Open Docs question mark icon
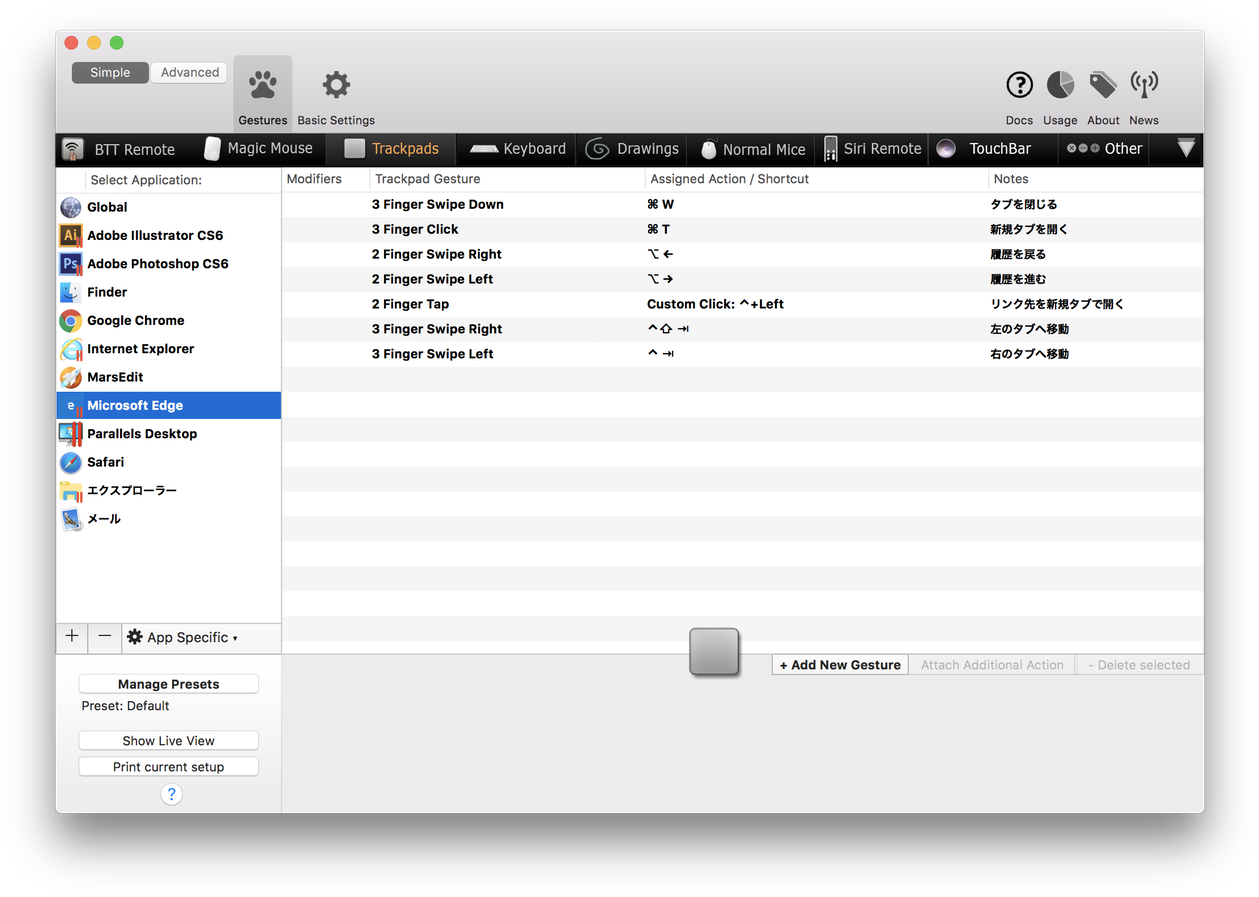Viewport: 1259px width, 897px height. 1019,86
